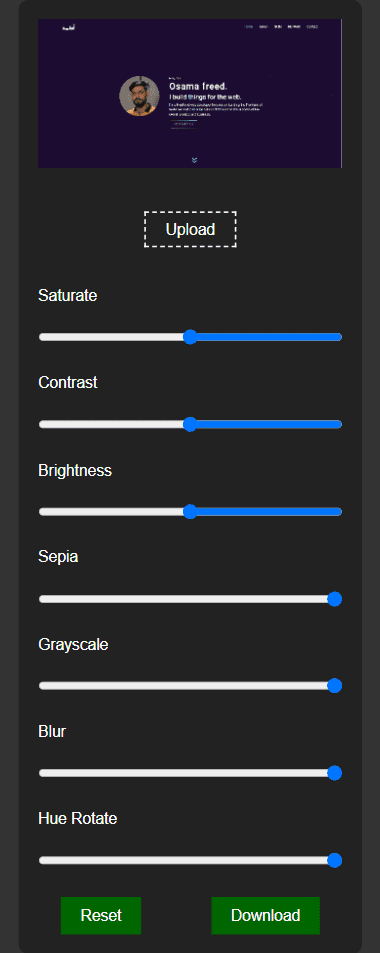Click the Saturate slider handle

click(x=190, y=337)
